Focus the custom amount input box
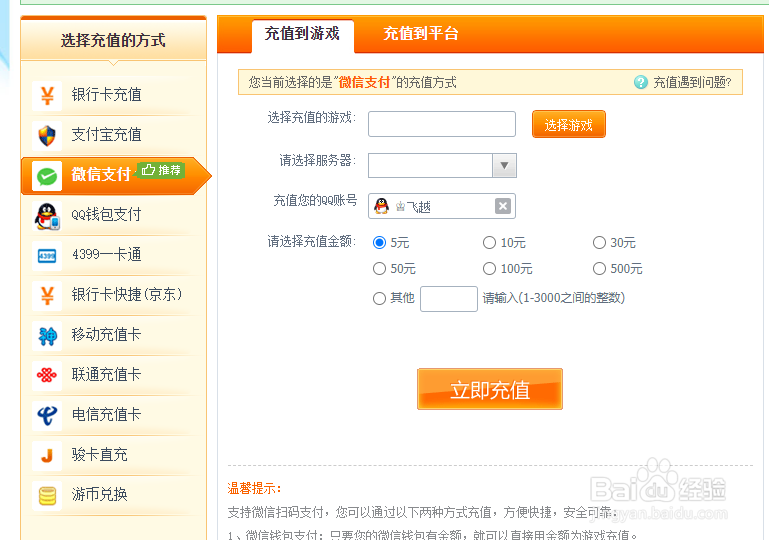Screen dimensions: 769x540 tap(449, 299)
